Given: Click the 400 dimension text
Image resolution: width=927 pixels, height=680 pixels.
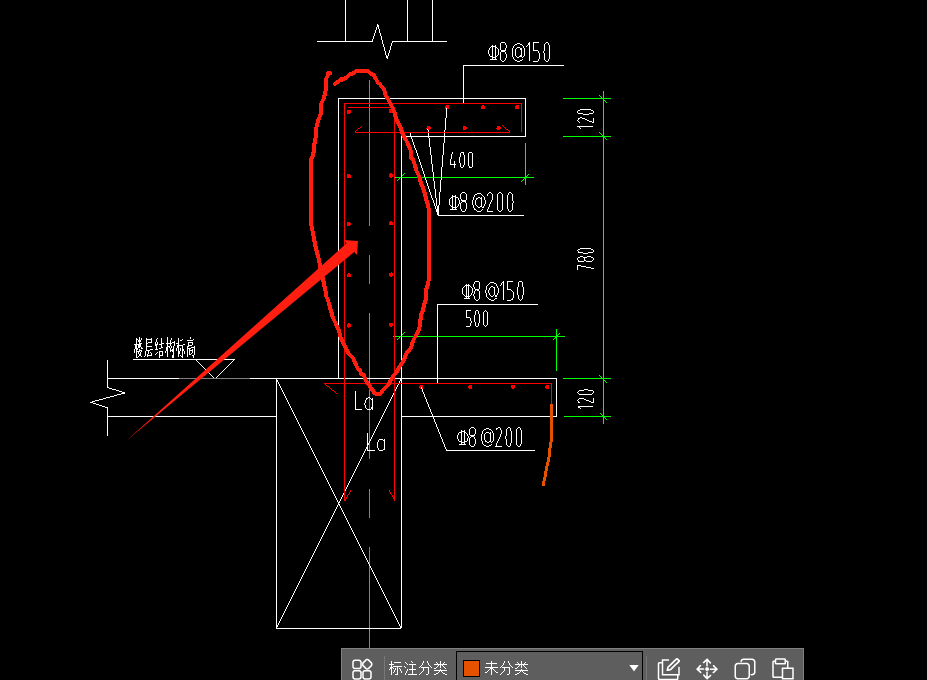Looking at the screenshot, I should click(x=462, y=160).
